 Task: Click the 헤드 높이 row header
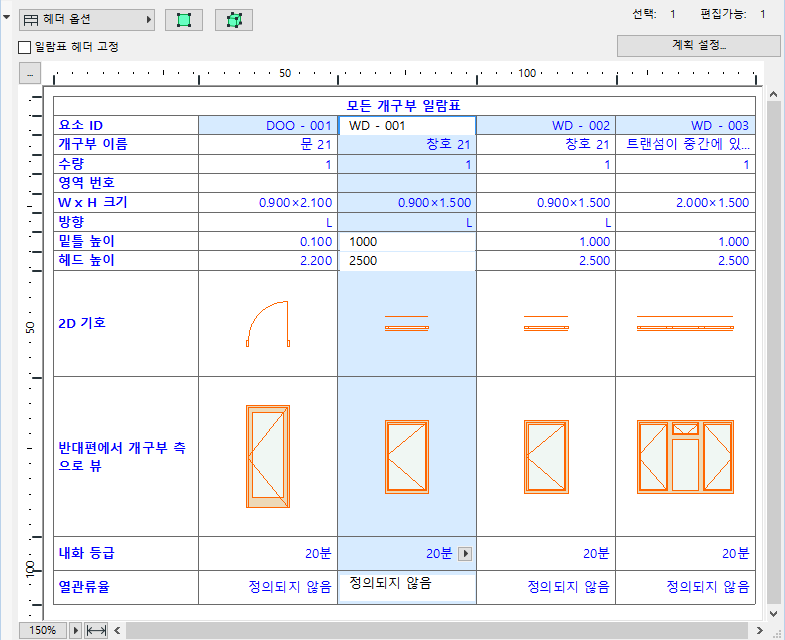[x=126, y=261]
